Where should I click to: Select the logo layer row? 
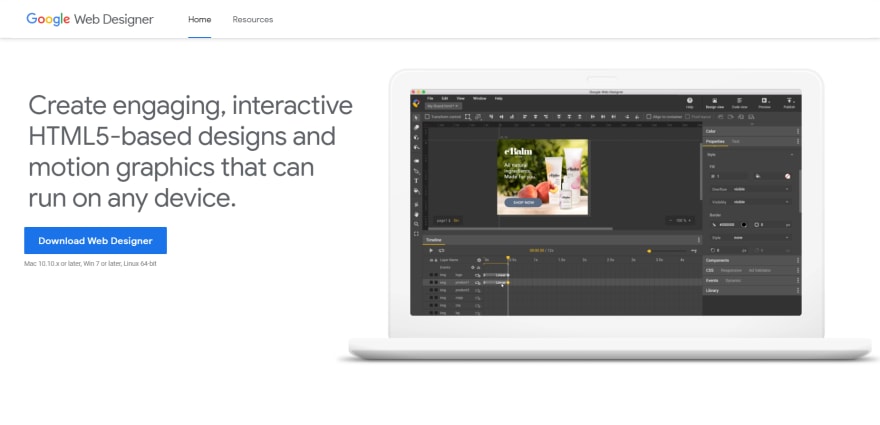click(562, 275)
